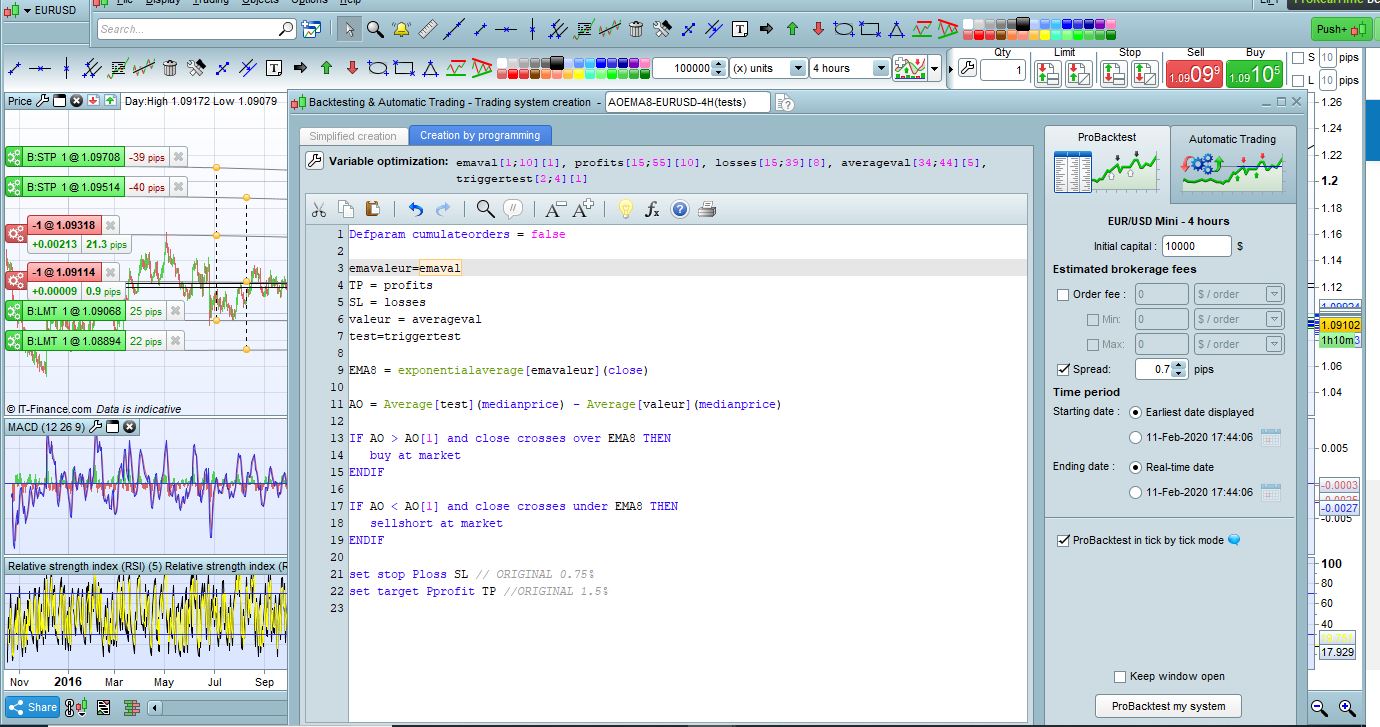The width and height of the screenshot is (1380, 727).
Task: Open the Automatic Trading tab
Action: click(1232, 159)
